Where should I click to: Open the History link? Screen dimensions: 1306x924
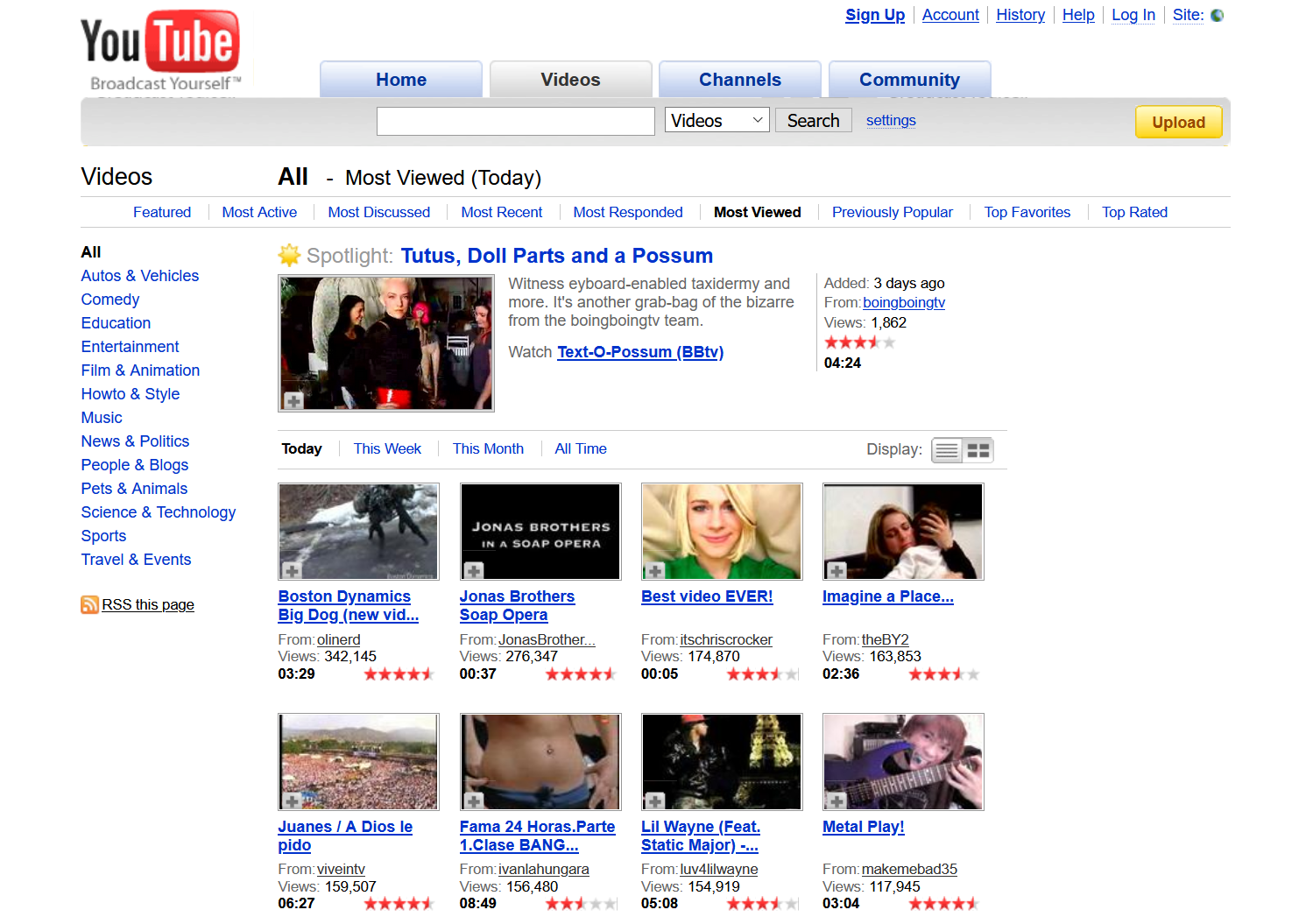click(x=1020, y=15)
